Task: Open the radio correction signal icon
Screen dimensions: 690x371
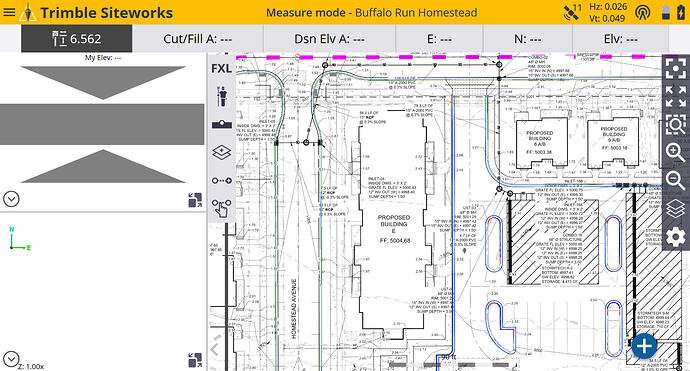Action: (642, 12)
